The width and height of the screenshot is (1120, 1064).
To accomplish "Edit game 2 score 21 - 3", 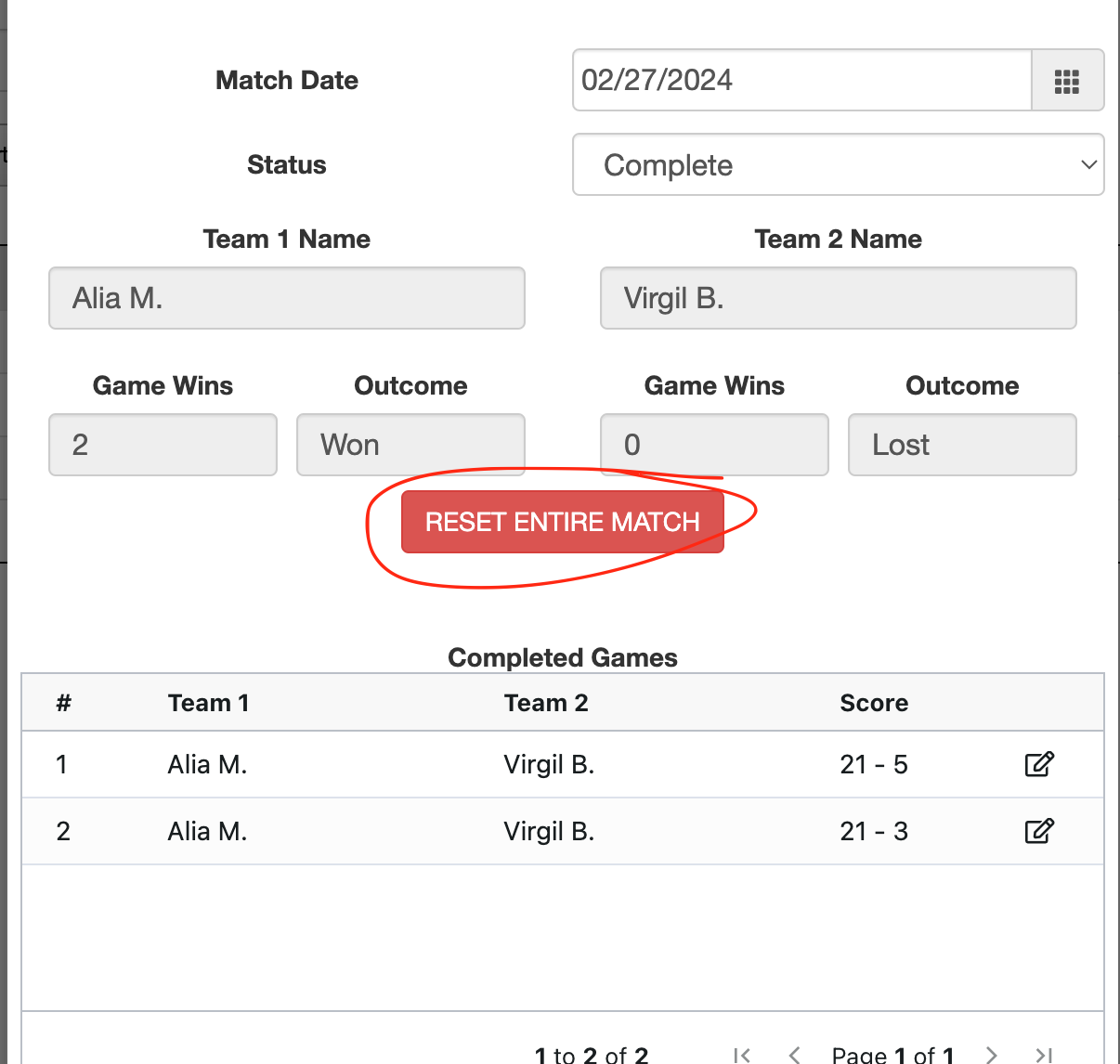I will (x=1038, y=831).
